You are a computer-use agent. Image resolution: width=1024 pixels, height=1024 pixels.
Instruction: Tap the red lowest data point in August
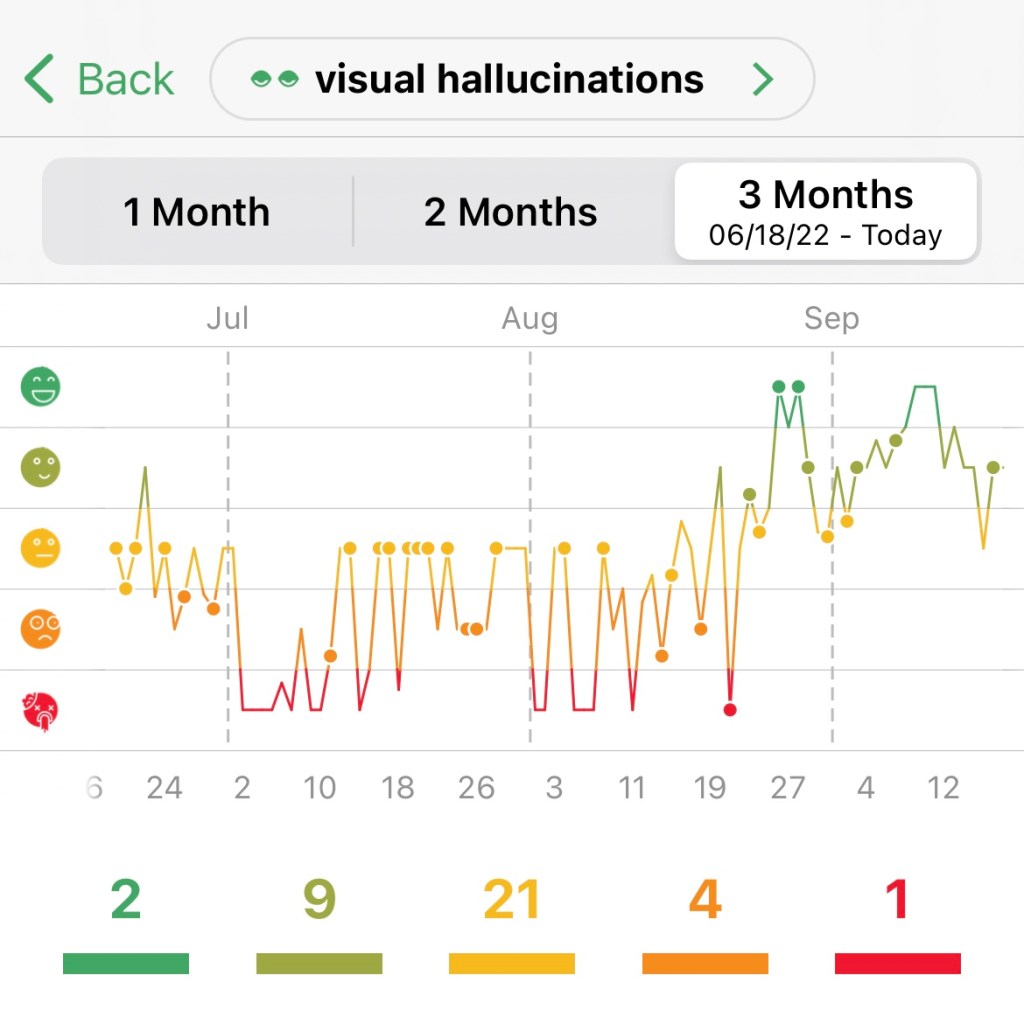pos(730,710)
